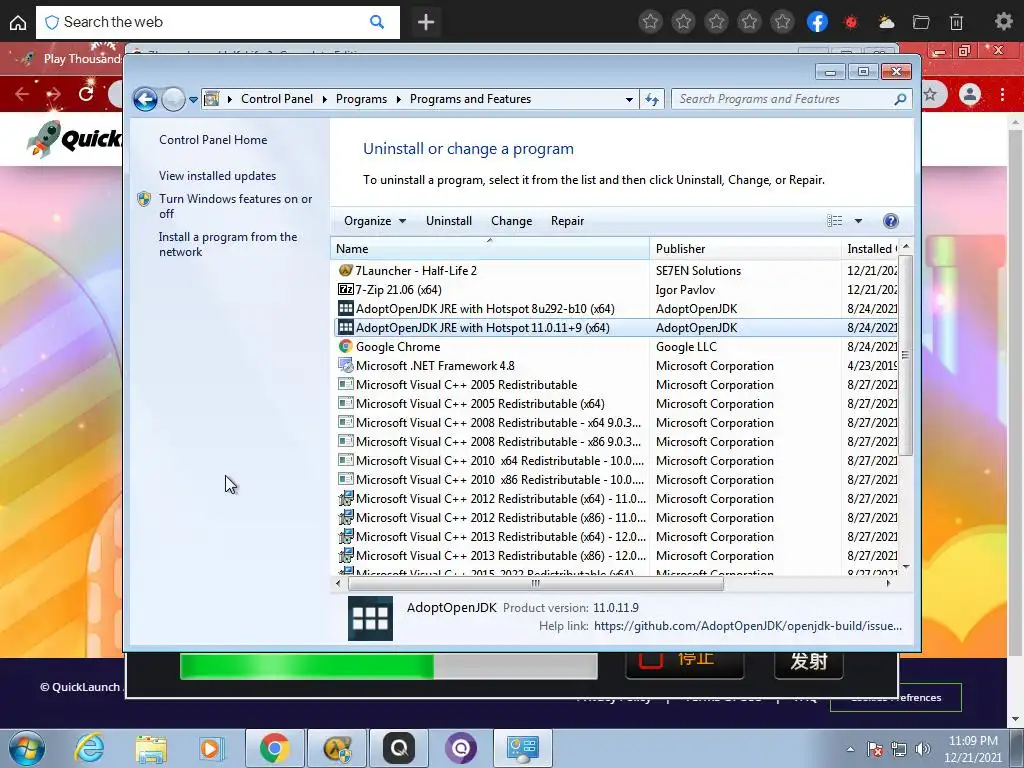1024x768 pixels.
Task: Open a new tab with plus button
Action: coord(426,22)
